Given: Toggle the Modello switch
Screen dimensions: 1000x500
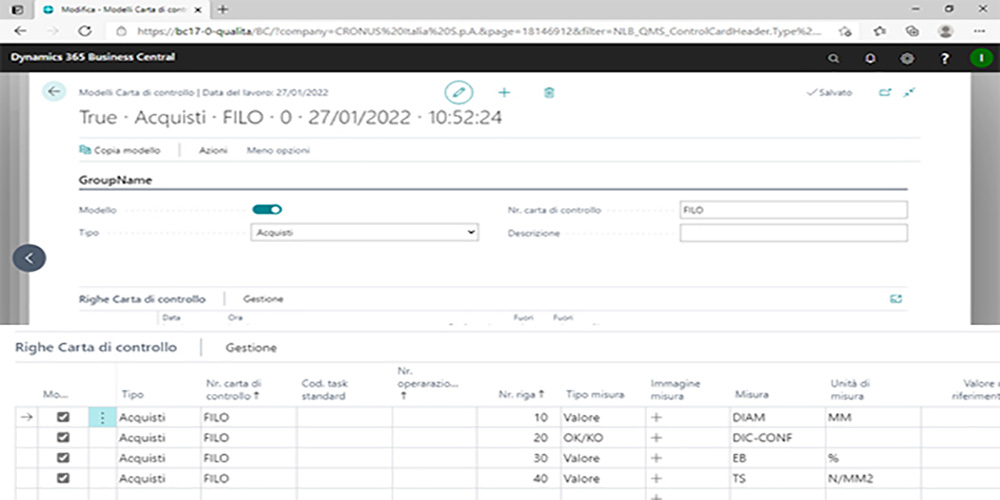Looking at the screenshot, I should pyautogui.click(x=267, y=209).
